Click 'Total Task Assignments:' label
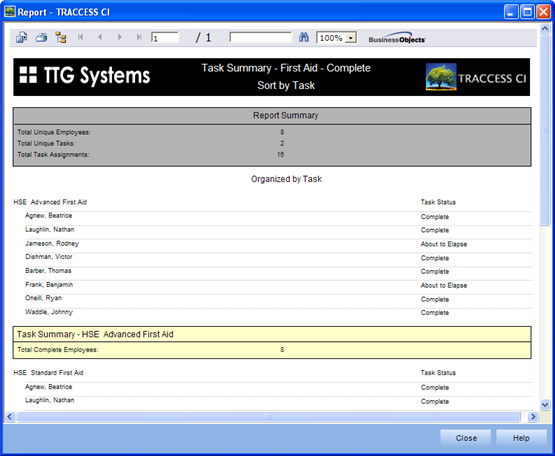The image size is (555, 456). 53,155
